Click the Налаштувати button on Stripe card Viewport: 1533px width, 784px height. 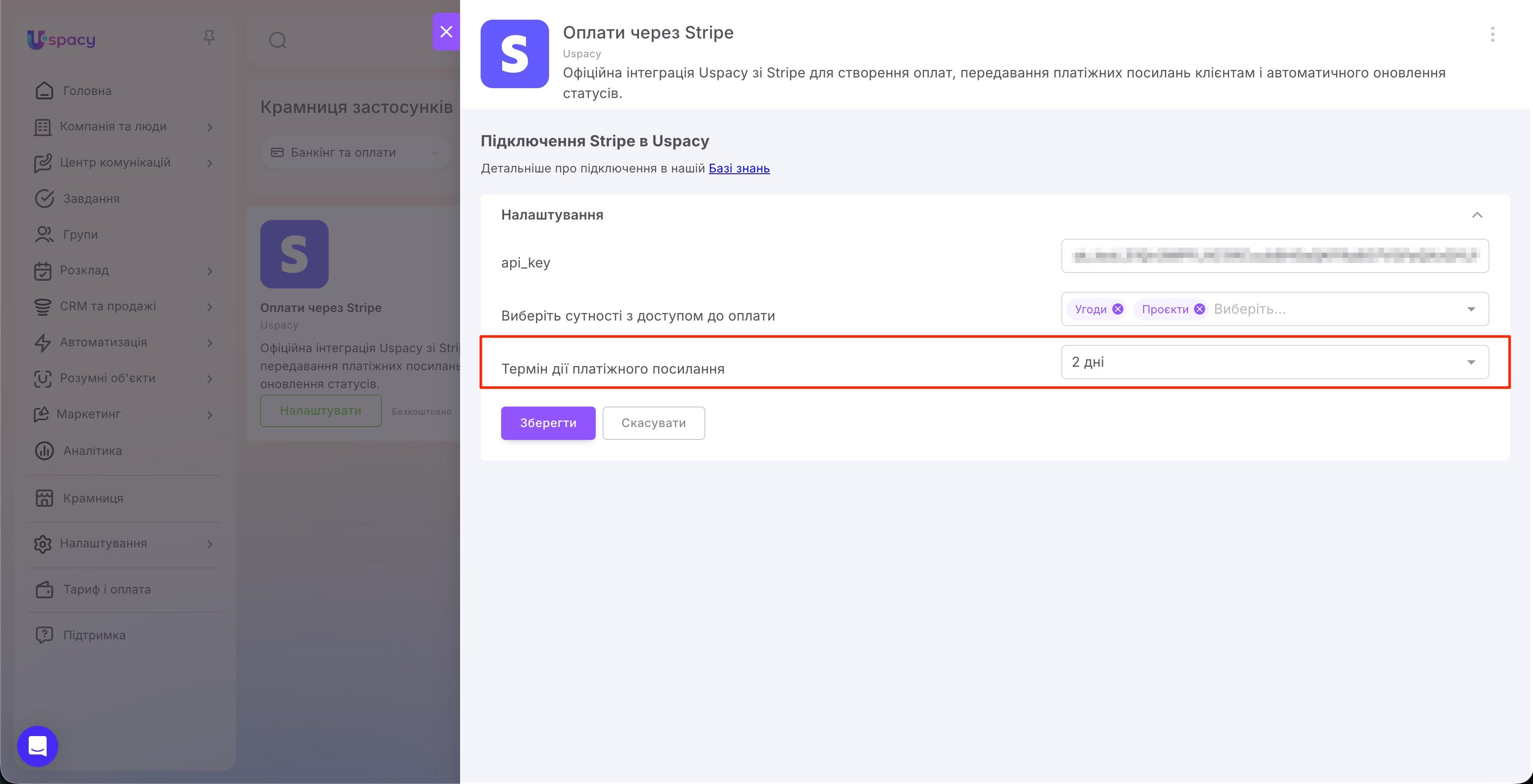(321, 410)
